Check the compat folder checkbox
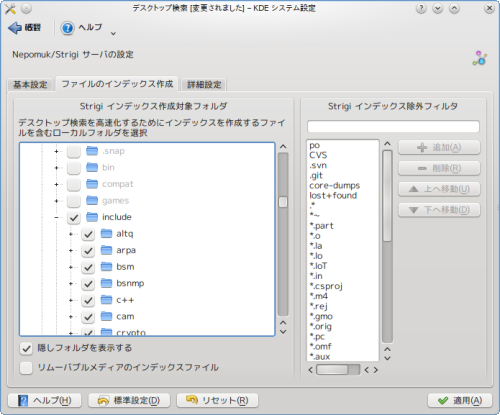The height and width of the screenshot is (415, 500). [74, 184]
